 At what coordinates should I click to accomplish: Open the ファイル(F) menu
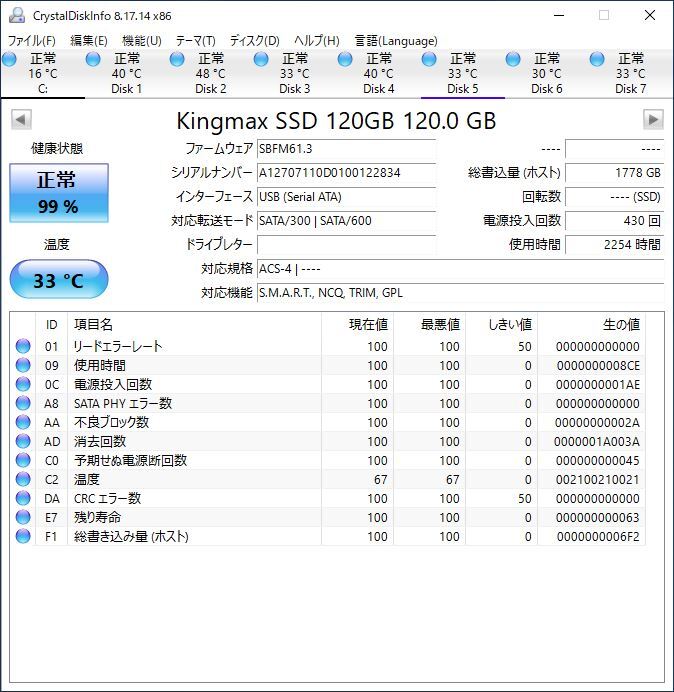pyautogui.click(x=32, y=41)
